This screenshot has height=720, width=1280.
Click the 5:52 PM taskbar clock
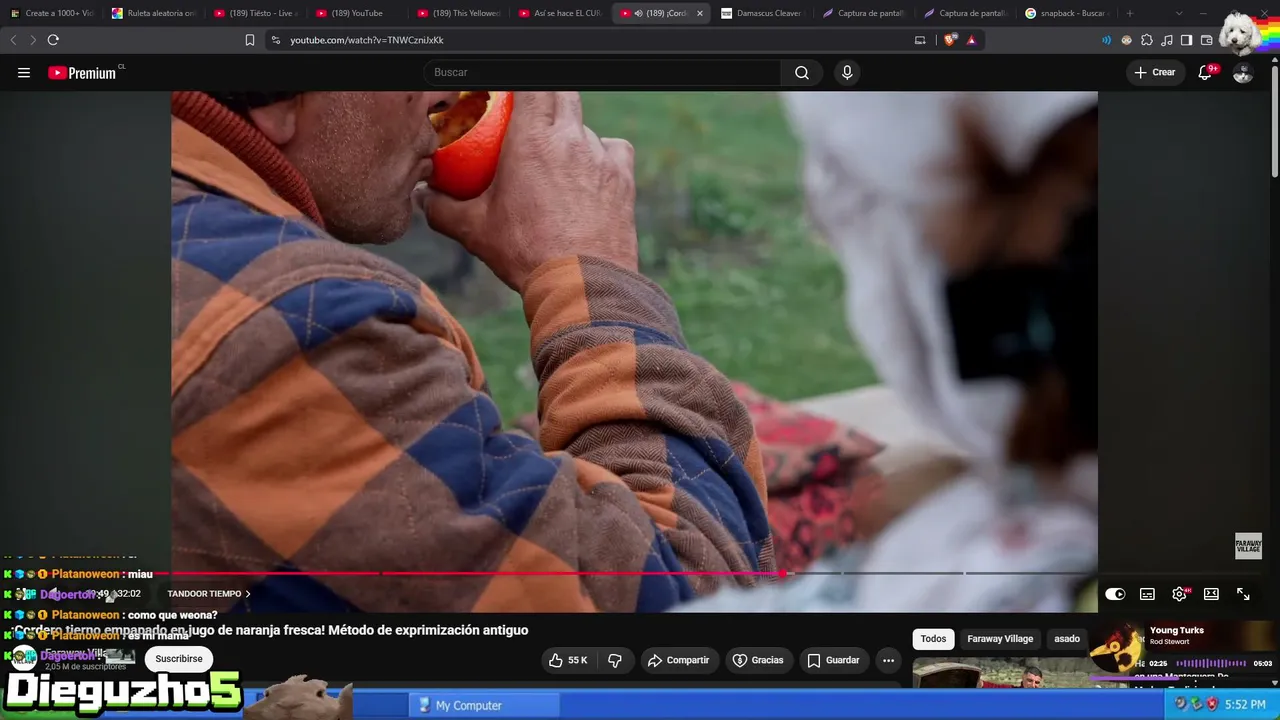1245,705
